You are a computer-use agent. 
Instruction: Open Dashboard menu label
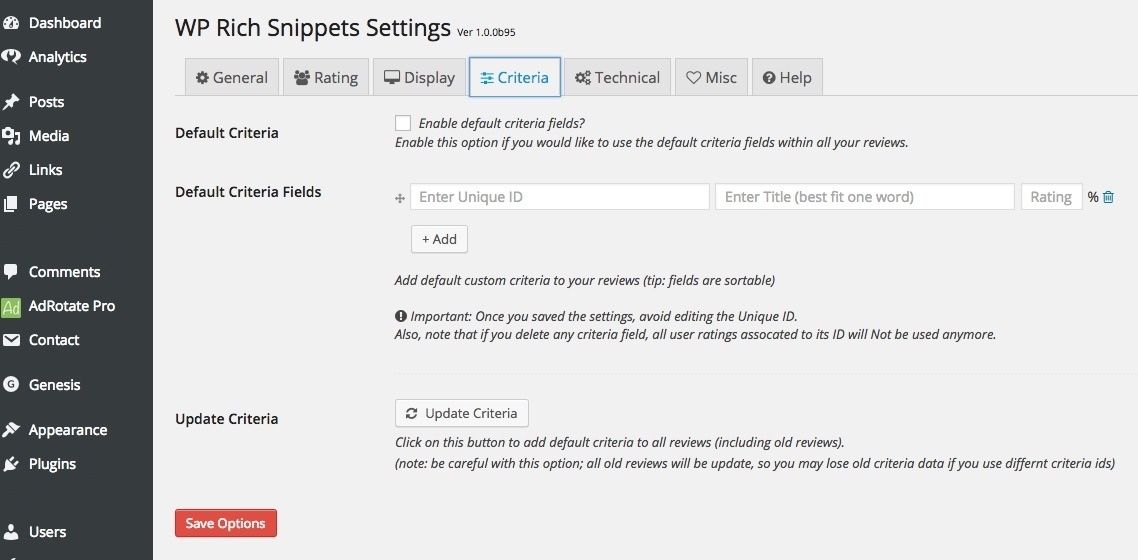(x=65, y=23)
